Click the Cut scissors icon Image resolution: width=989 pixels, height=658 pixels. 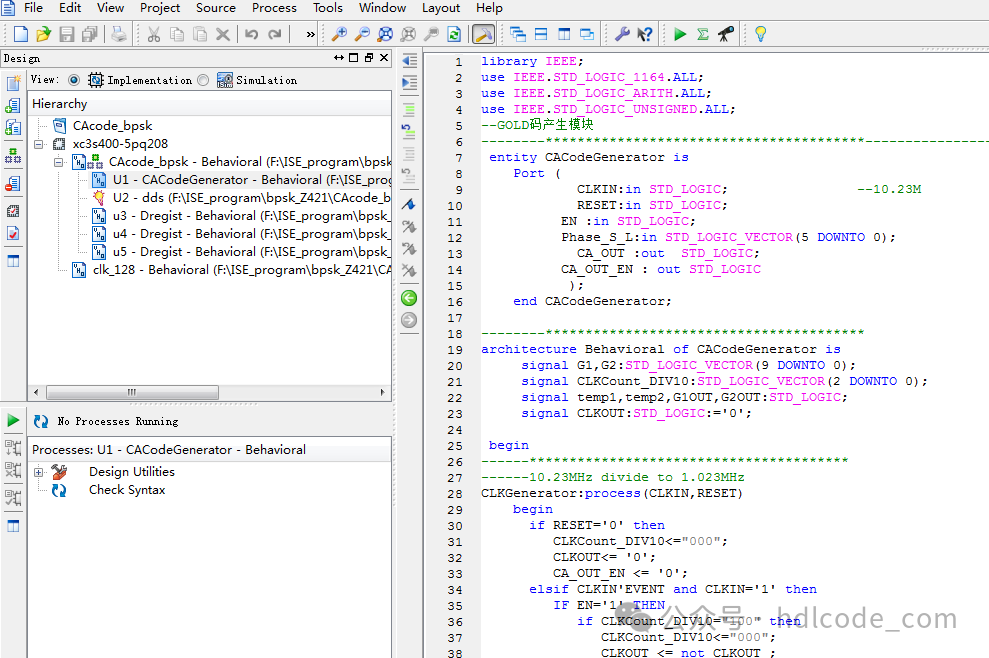[x=154, y=34]
